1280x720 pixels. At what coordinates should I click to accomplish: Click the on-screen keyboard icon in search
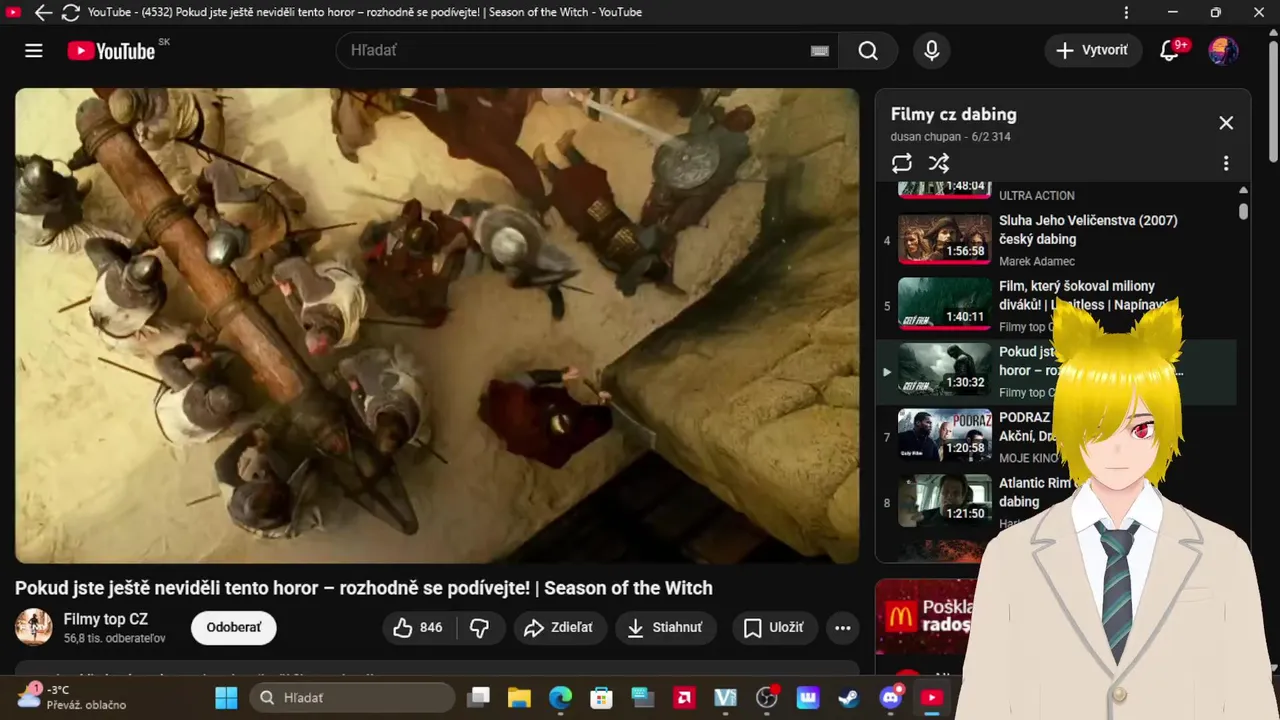coord(820,51)
